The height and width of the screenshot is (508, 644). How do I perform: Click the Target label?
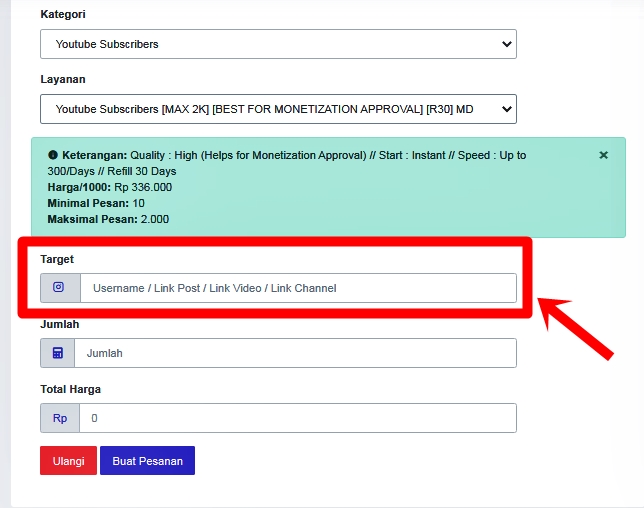[x=57, y=260]
